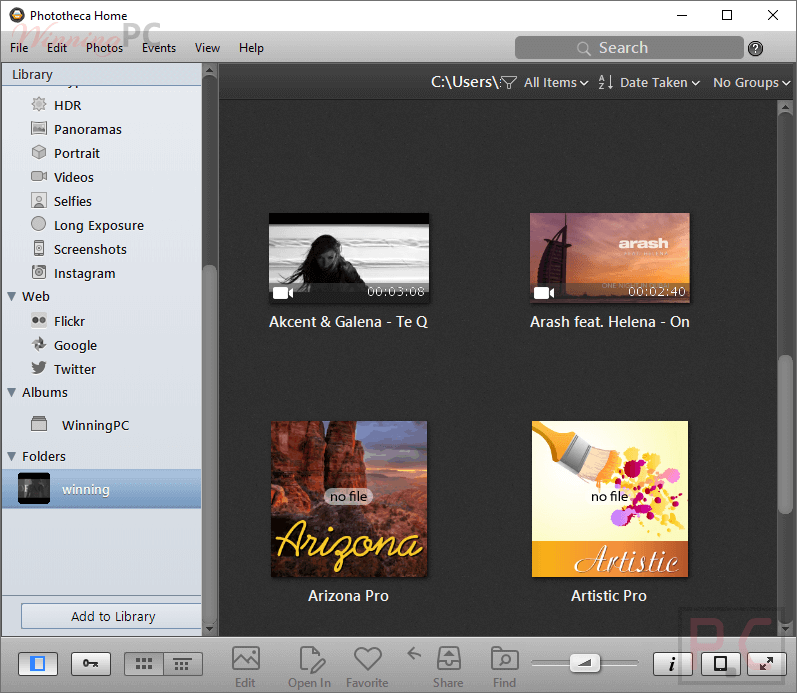Screen dimensions: 797x693
Task: Click the back arrow icon near Share
Action: click(414, 653)
